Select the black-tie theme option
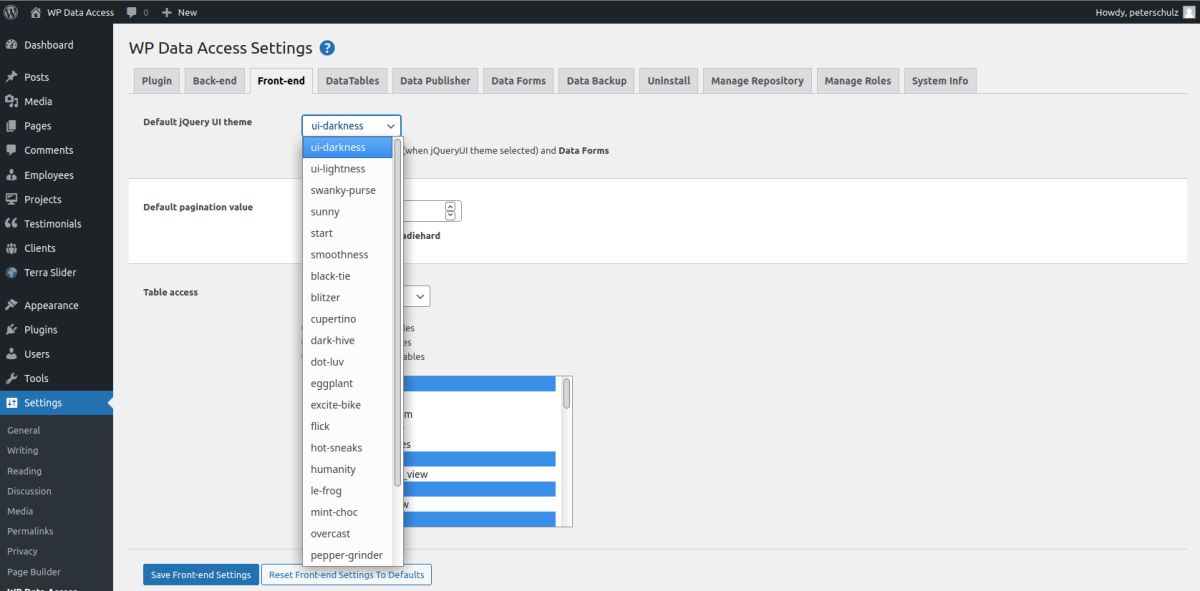The height and width of the screenshot is (591, 1200). coord(348,276)
